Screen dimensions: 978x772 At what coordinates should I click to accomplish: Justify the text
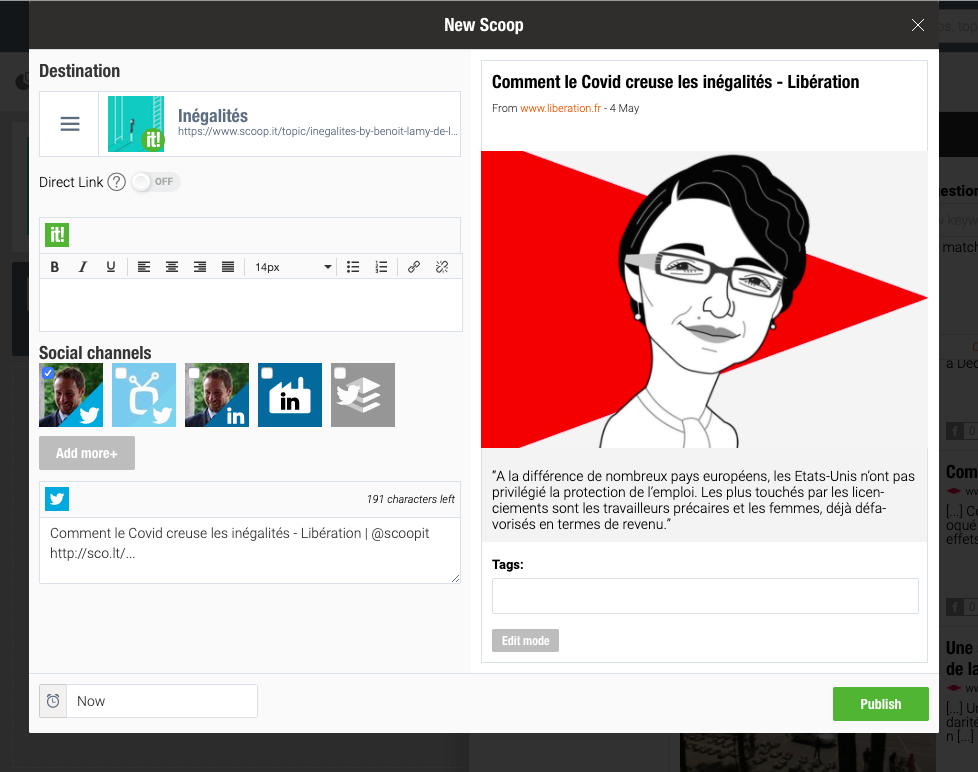coord(228,267)
